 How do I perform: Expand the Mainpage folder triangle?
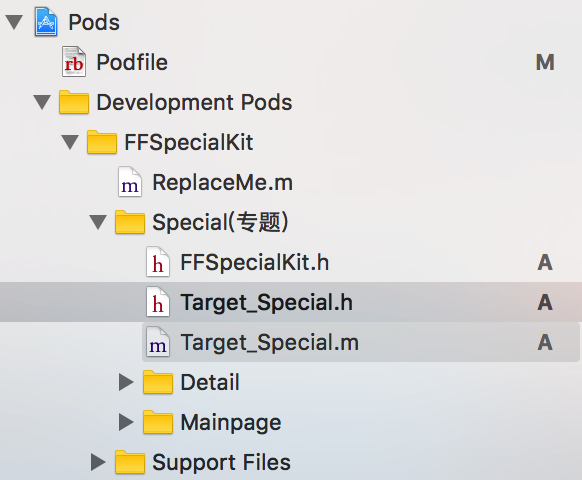[x=126, y=422]
